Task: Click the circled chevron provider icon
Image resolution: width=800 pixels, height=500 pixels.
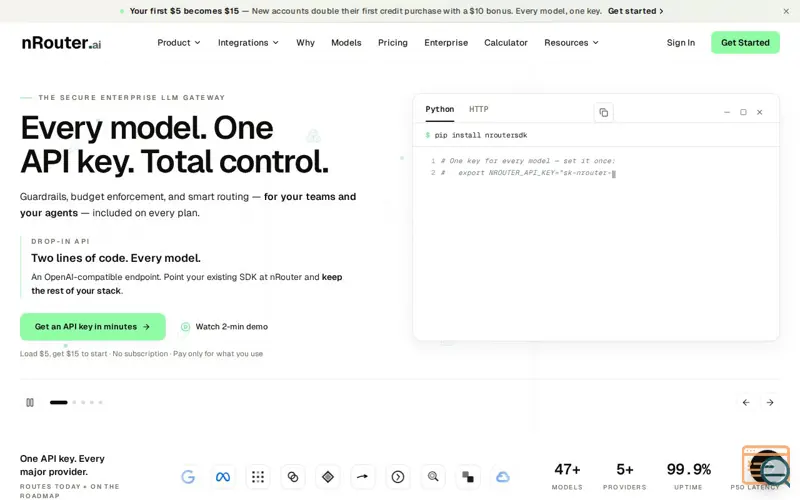Action: point(398,477)
